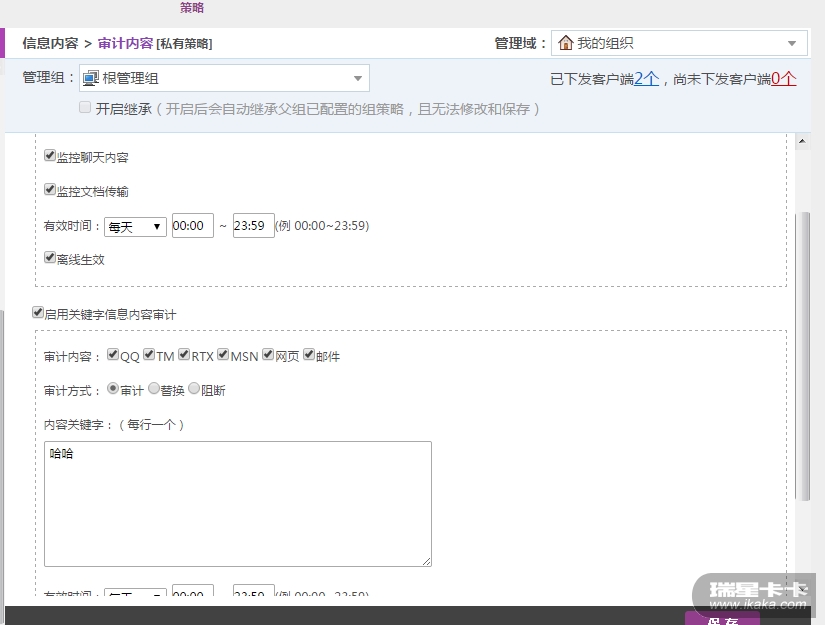825x625 pixels.
Task: Toggle the 开启继承 checkbox
Action: coord(85,107)
